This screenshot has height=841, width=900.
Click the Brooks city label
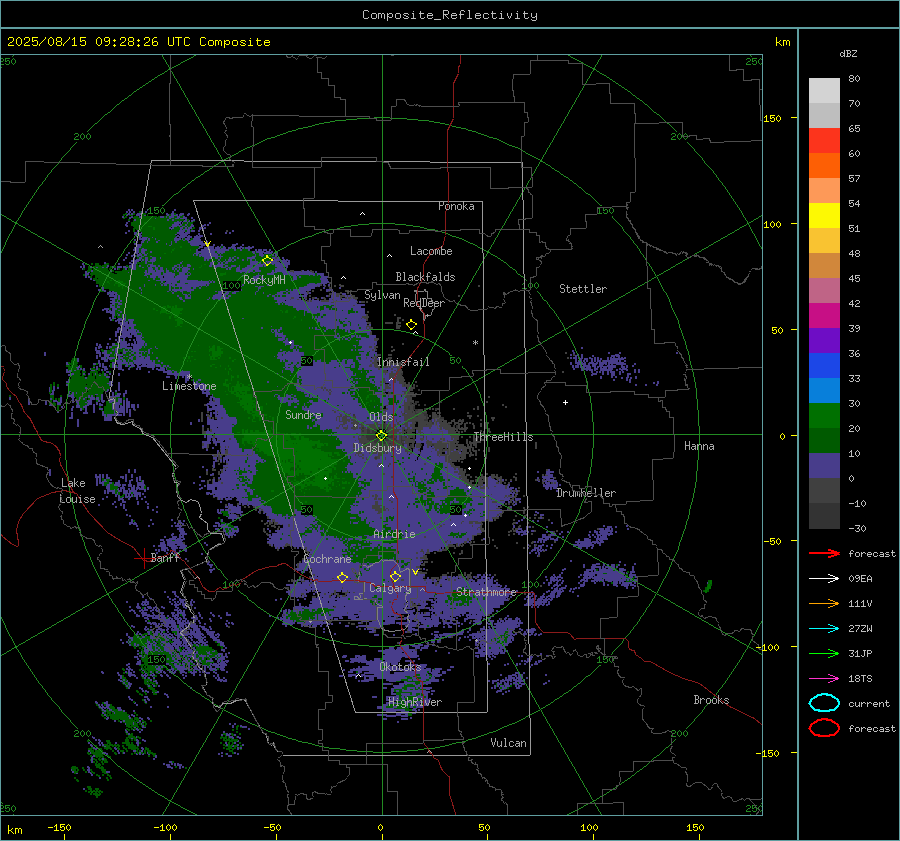click(711, 700)
